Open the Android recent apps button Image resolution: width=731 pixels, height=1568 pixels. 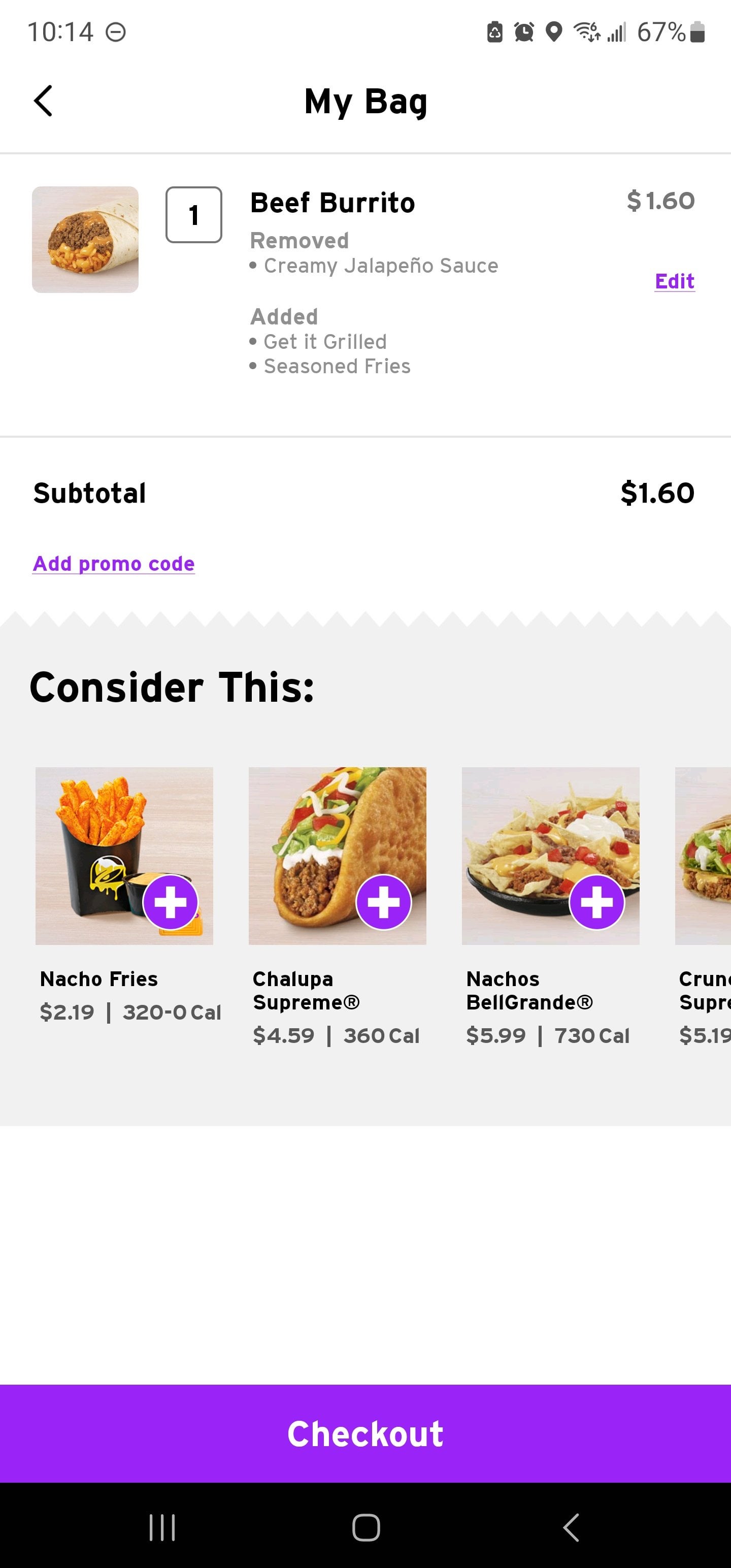(x=162, y=1527)
